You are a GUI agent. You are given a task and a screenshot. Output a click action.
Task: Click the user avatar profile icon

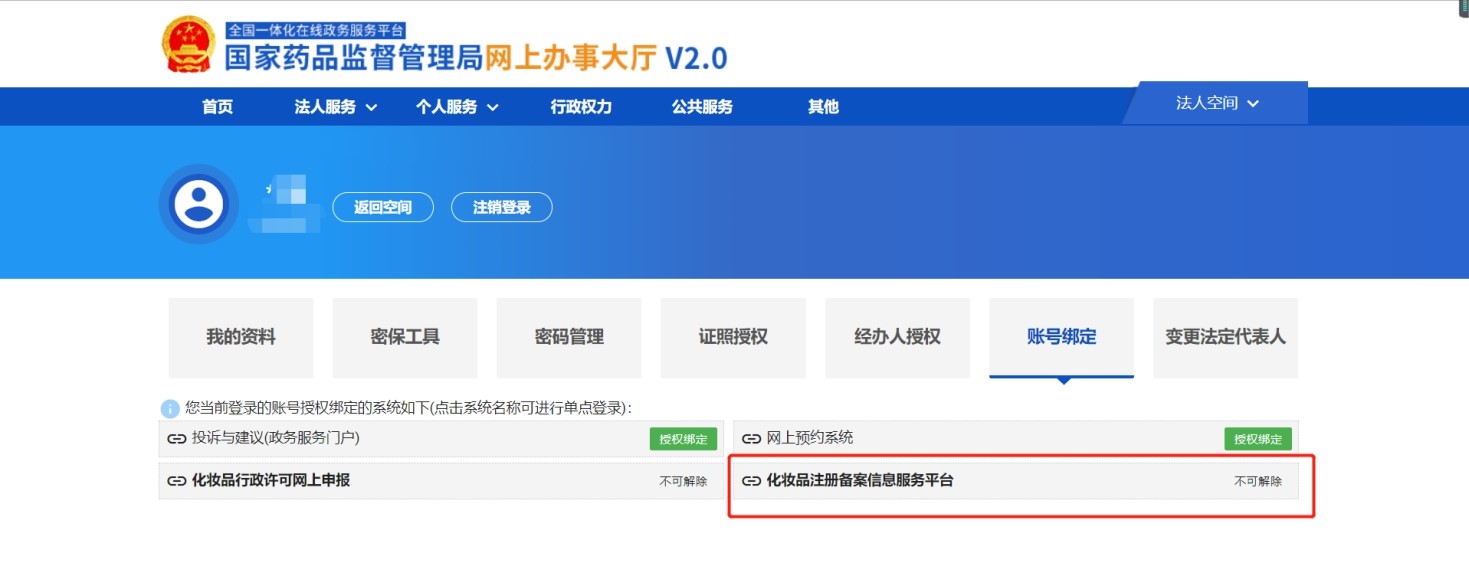[198, 203]
